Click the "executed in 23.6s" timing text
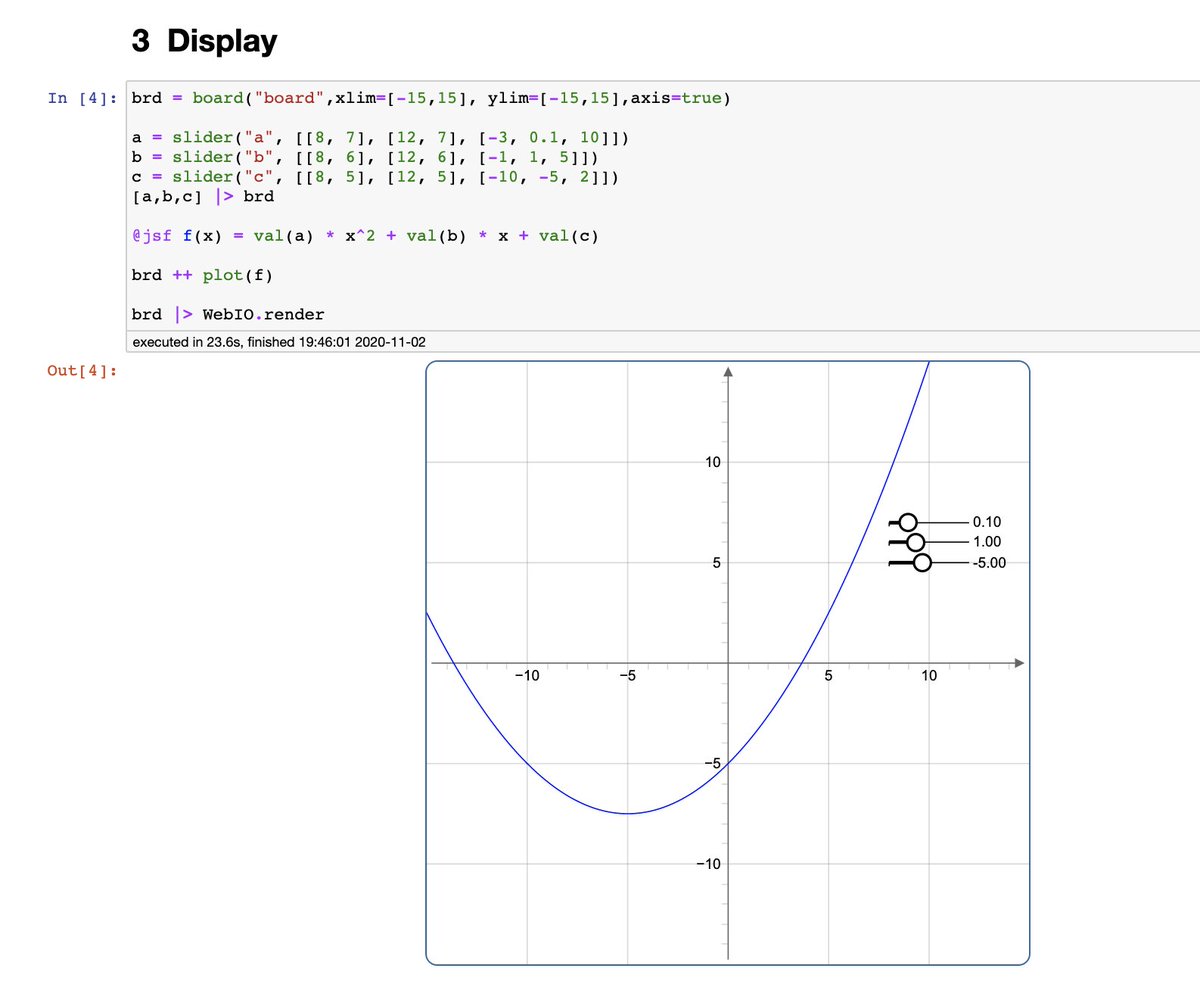Viewport: 1200px width, 981px height. click(279, 341)
